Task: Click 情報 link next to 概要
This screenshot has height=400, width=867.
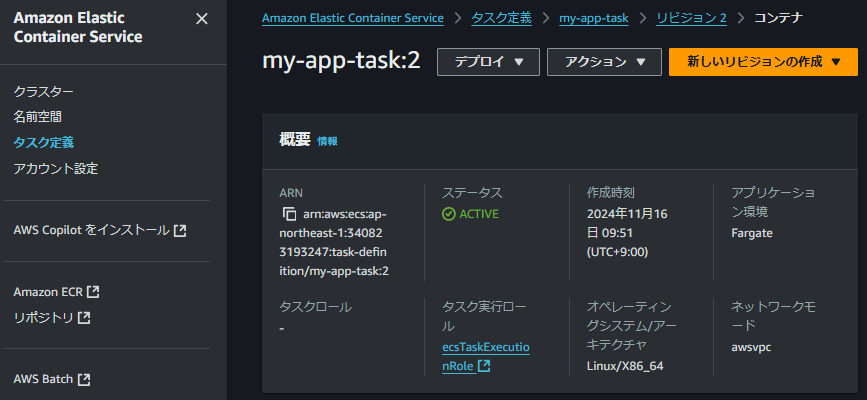Action: [x=327, y=142]
